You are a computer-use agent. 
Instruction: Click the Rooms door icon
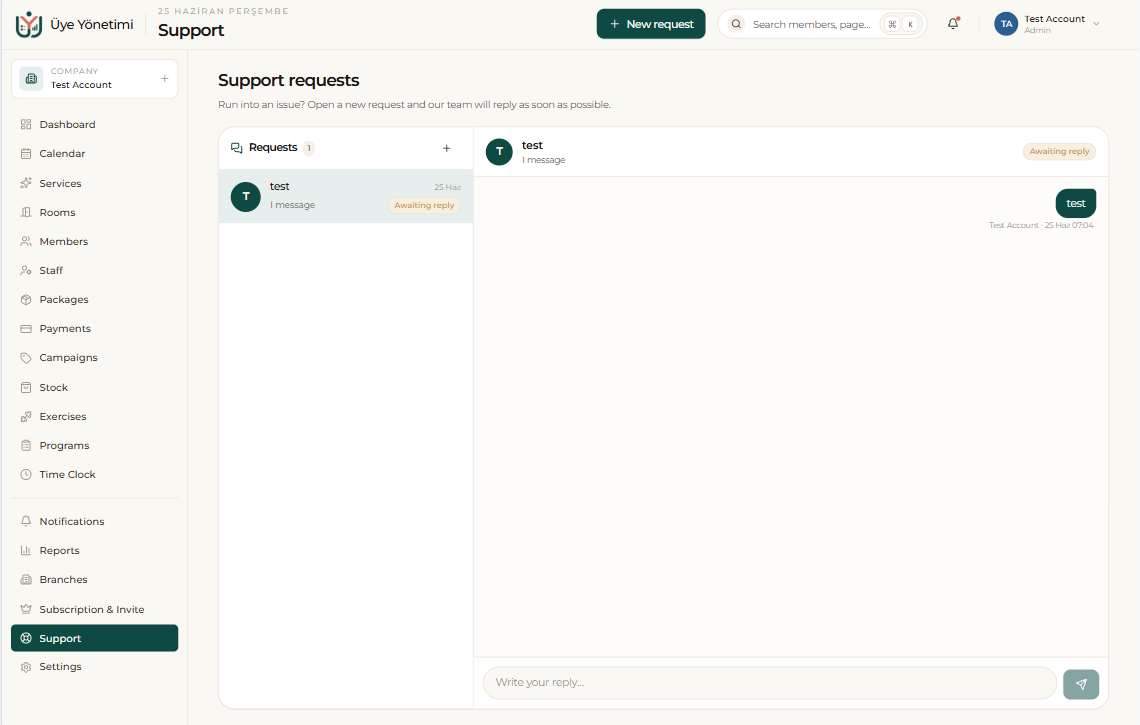[26, 212]
